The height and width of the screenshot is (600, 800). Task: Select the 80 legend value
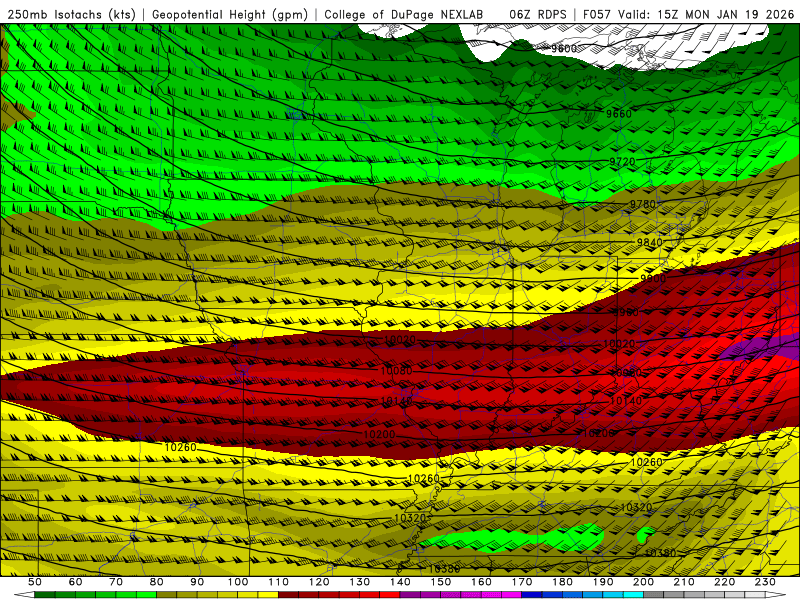pyautogui.click(x=157, y=582)
